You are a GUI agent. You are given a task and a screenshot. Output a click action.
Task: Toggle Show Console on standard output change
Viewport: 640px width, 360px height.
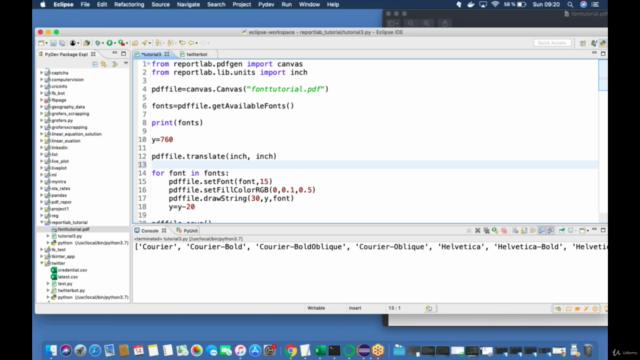click(542, 231)
